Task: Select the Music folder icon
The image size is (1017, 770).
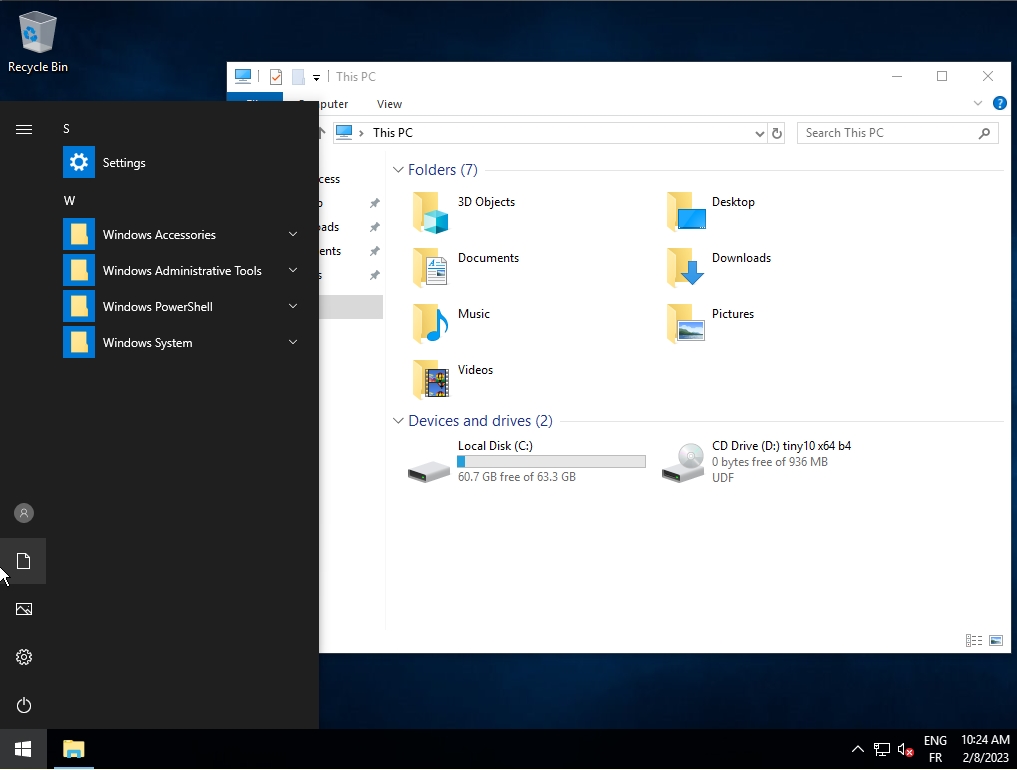Action: [x=431, y=324]
